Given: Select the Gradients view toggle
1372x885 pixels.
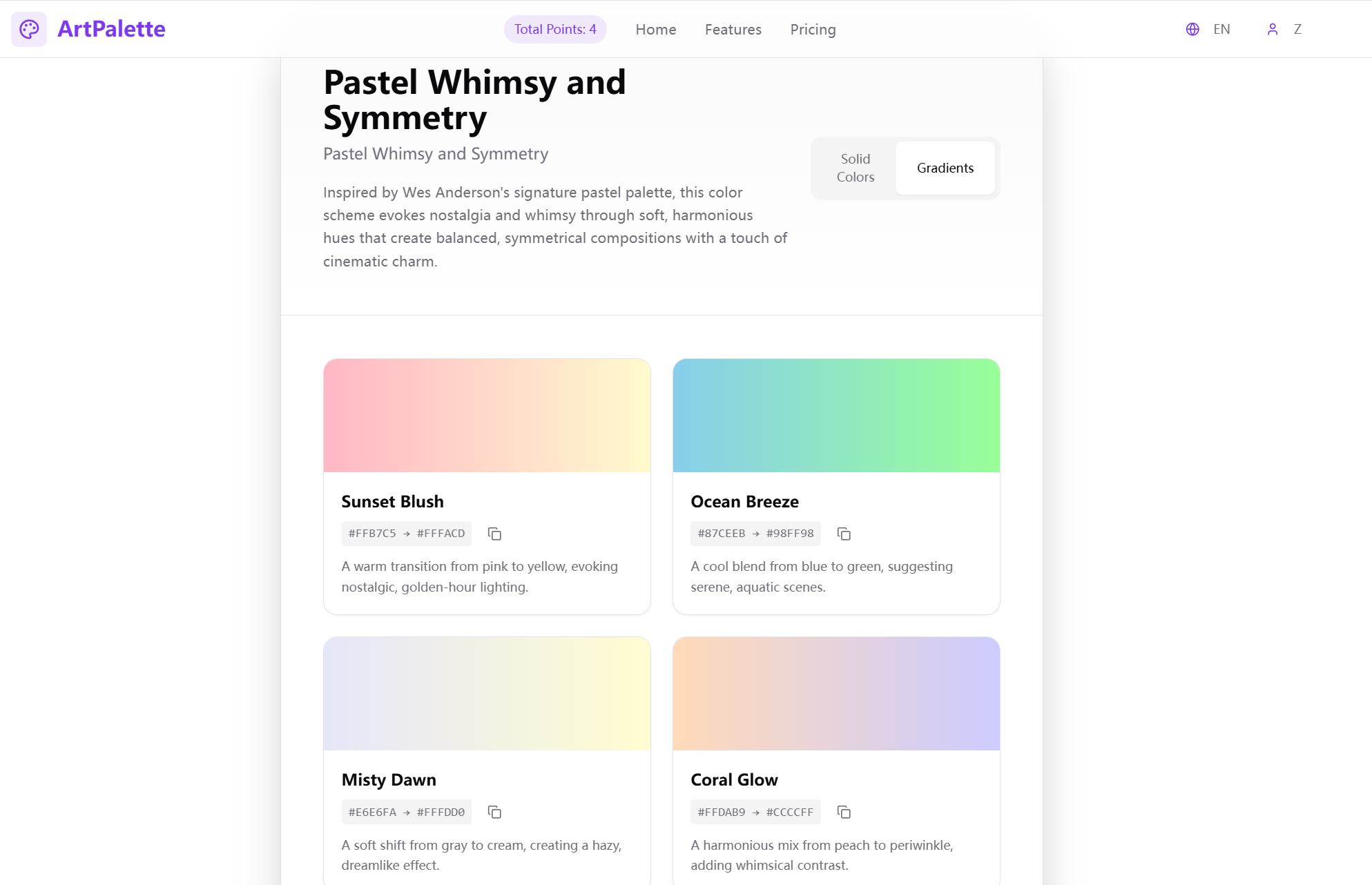Looking at the screenshot, I should click(x=945, y=168).
